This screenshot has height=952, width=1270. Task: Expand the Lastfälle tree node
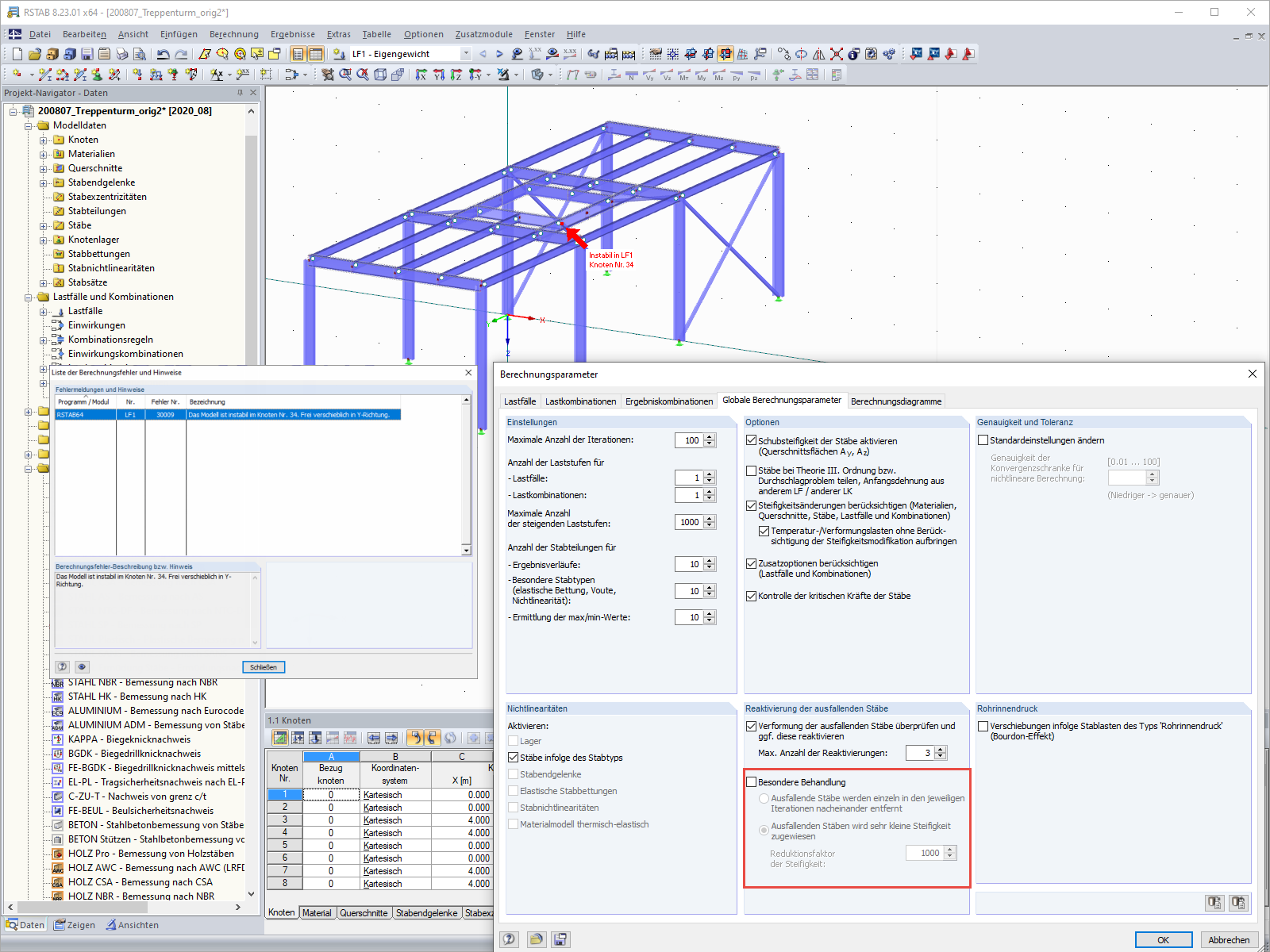pyautogui.click(x=44, y=311)
